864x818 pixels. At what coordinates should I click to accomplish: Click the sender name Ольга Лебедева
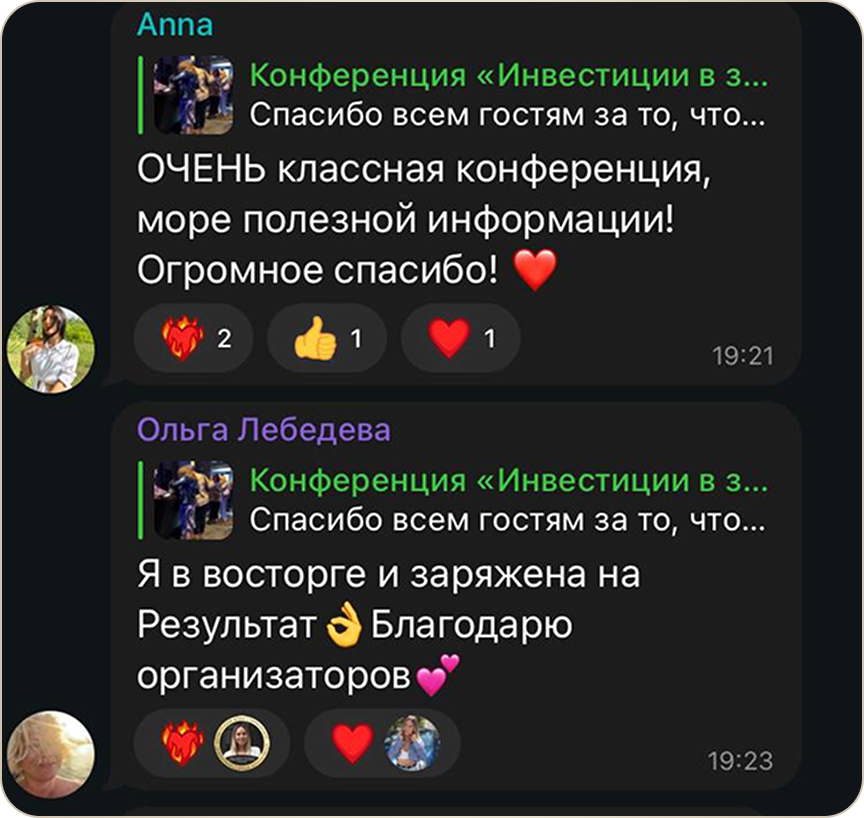pos(263,430)
